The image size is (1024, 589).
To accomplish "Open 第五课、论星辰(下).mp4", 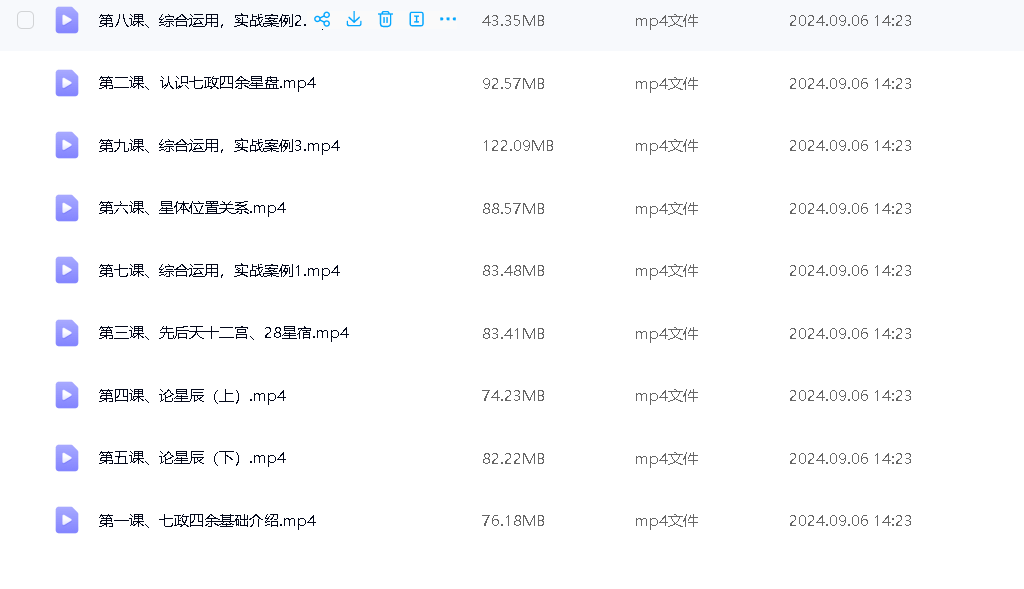I will (192, 458).
